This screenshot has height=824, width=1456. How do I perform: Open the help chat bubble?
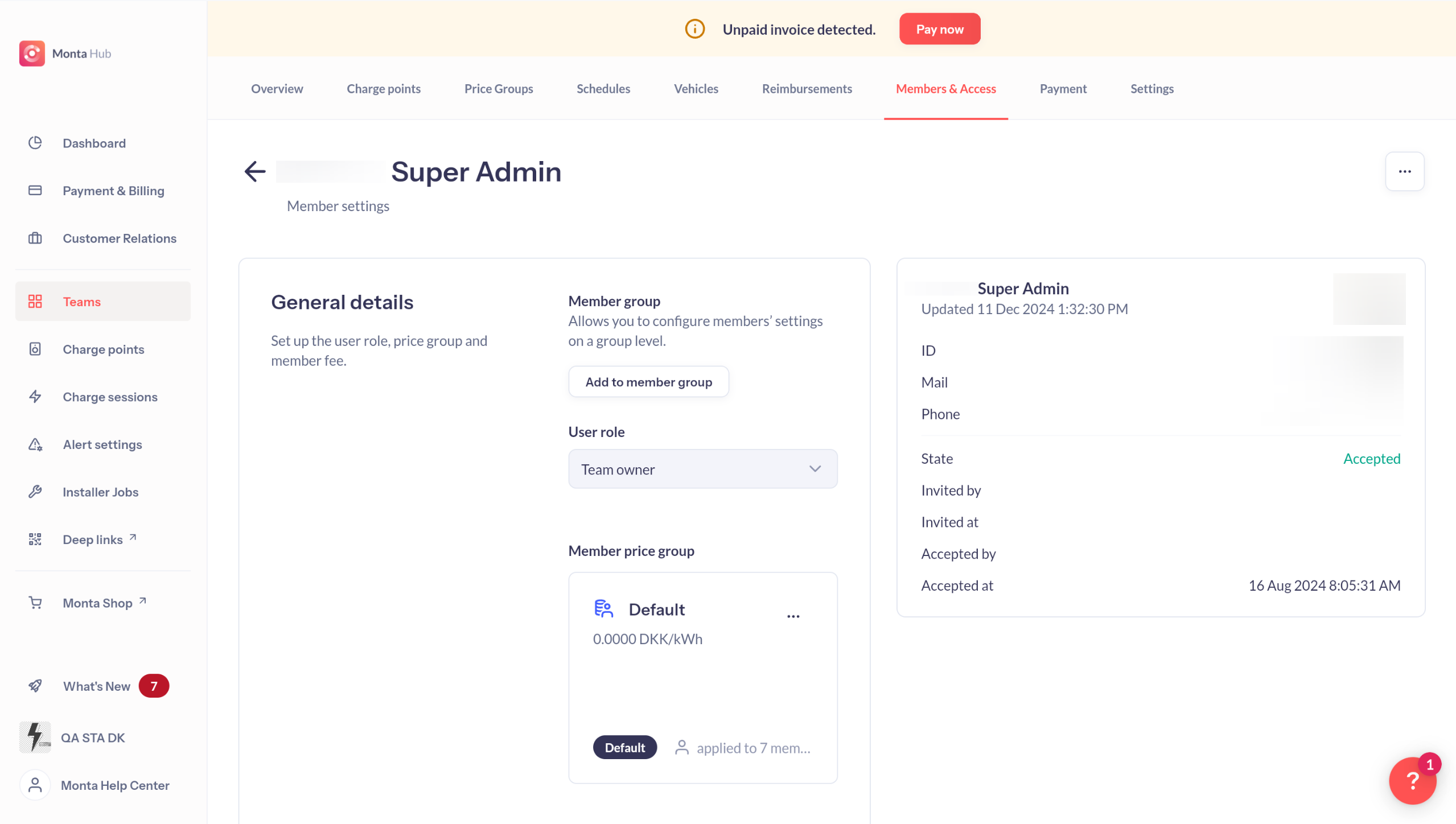click(x=1412, y=781)
